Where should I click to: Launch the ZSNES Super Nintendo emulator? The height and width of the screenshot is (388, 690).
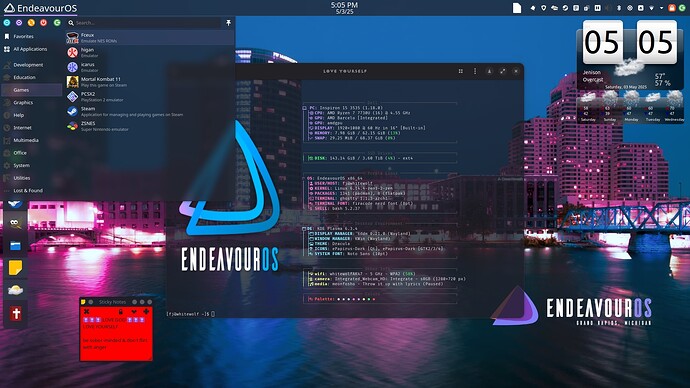[149, 126]
